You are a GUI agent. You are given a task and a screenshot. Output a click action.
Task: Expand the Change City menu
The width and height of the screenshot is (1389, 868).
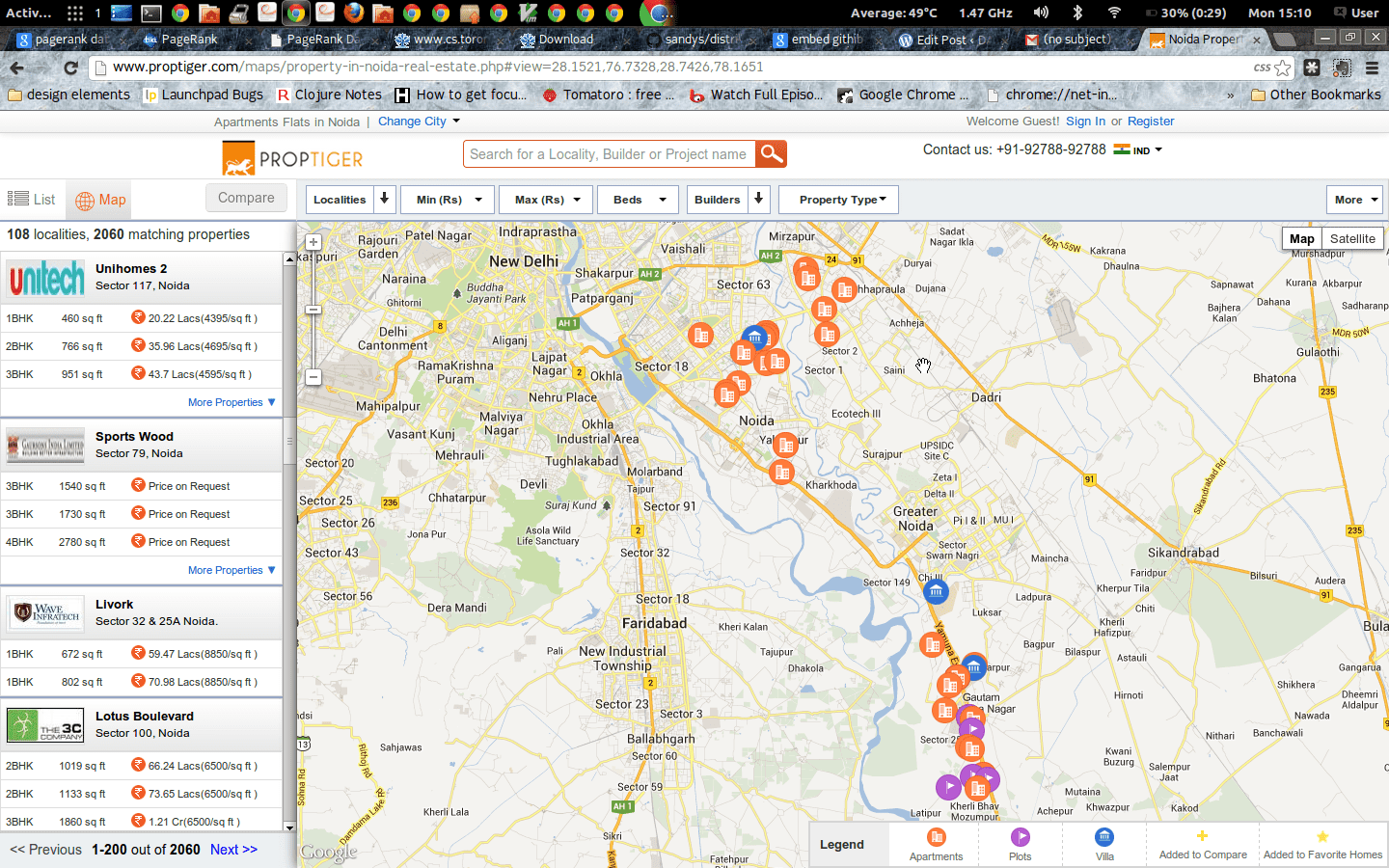(419, 122)
